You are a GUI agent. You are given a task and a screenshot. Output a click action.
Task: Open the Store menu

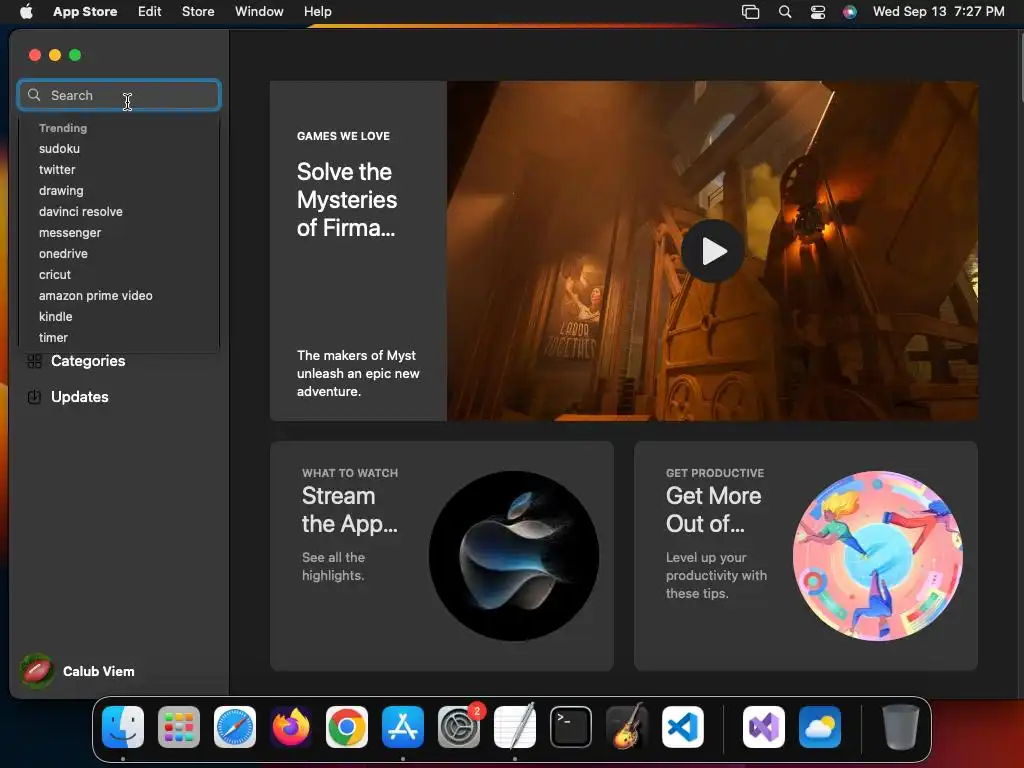[198, 11]
